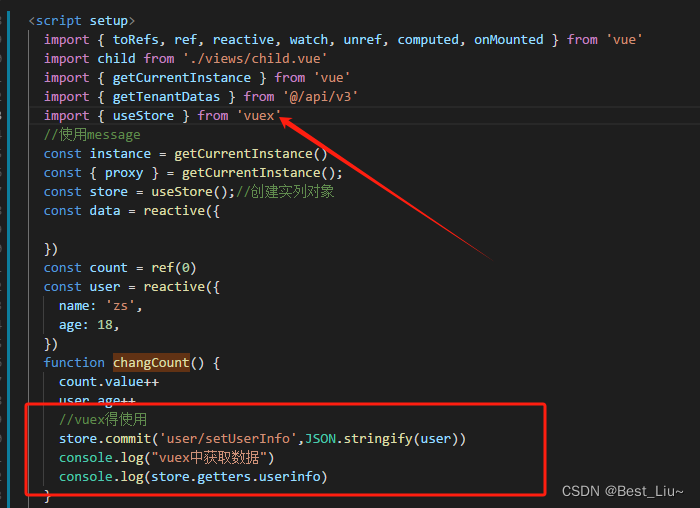Click the age value 18
The width and height of the screenshot is (700, 508).
click(105, 325)
